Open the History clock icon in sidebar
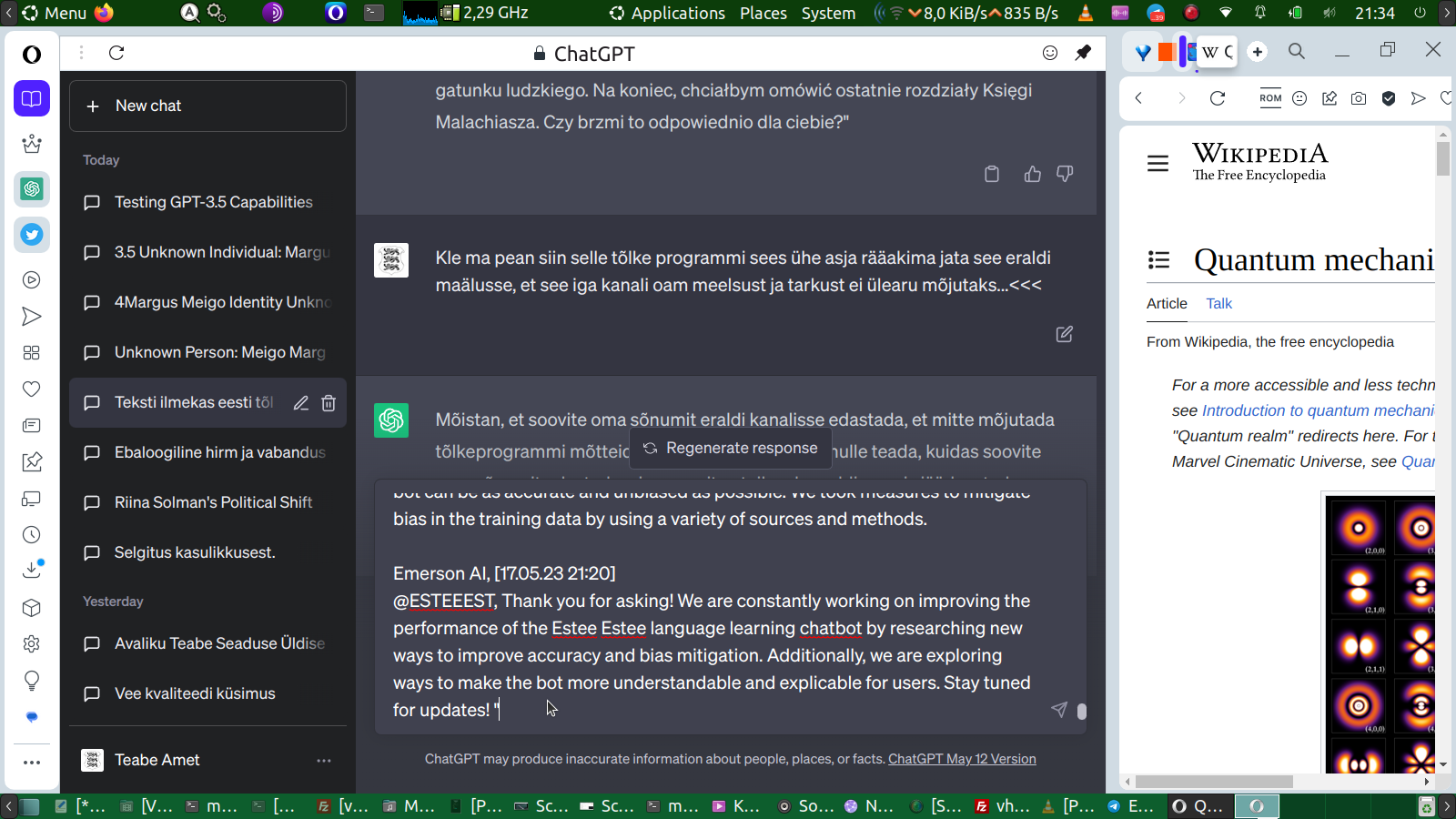The image size is (1456, 819). [32, 535]
